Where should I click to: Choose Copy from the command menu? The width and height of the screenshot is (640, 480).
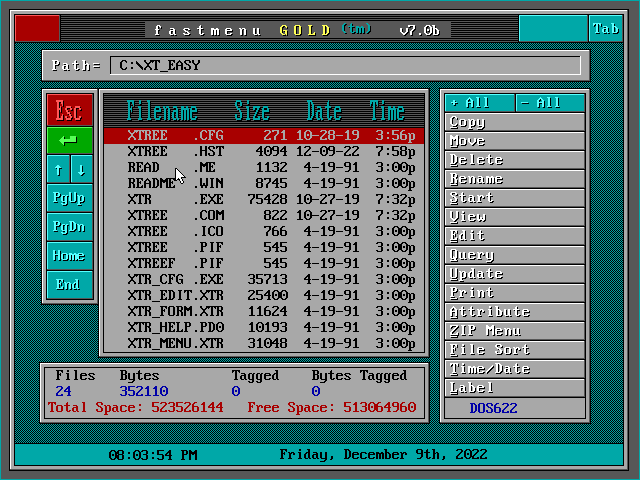click(515, 122)
